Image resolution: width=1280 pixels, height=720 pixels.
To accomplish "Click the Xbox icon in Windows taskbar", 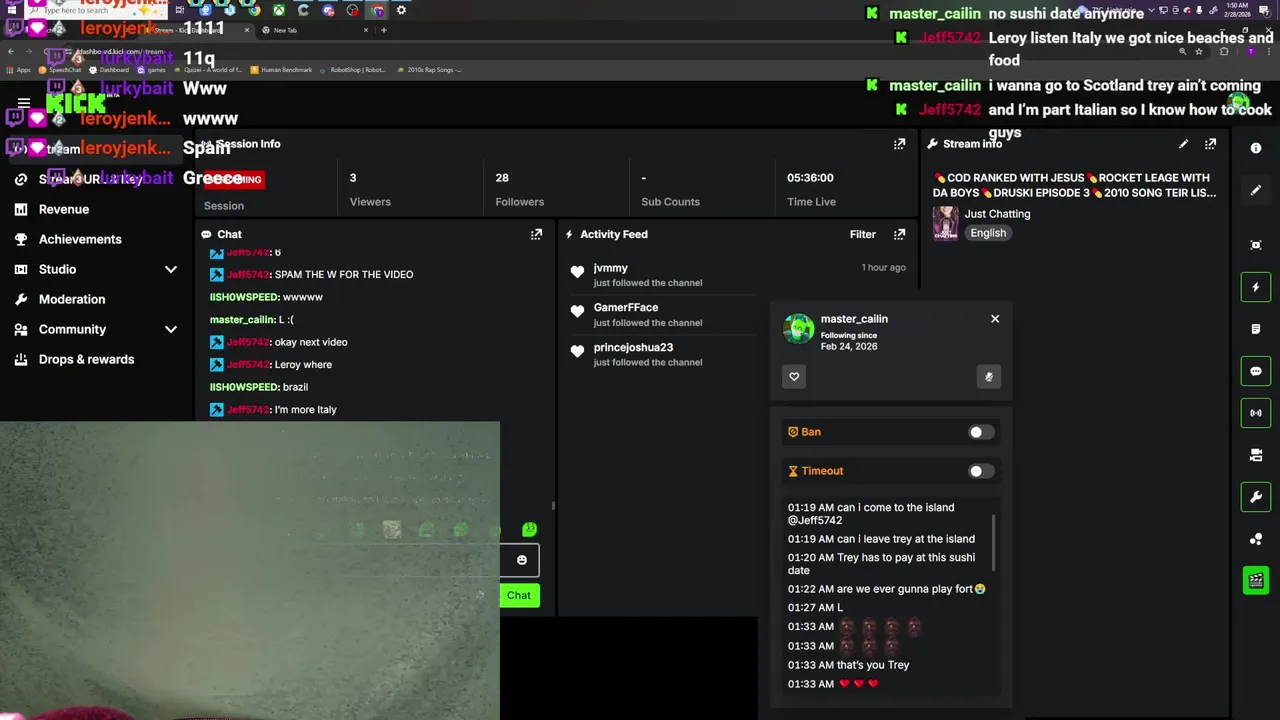I will click(279, 10).
